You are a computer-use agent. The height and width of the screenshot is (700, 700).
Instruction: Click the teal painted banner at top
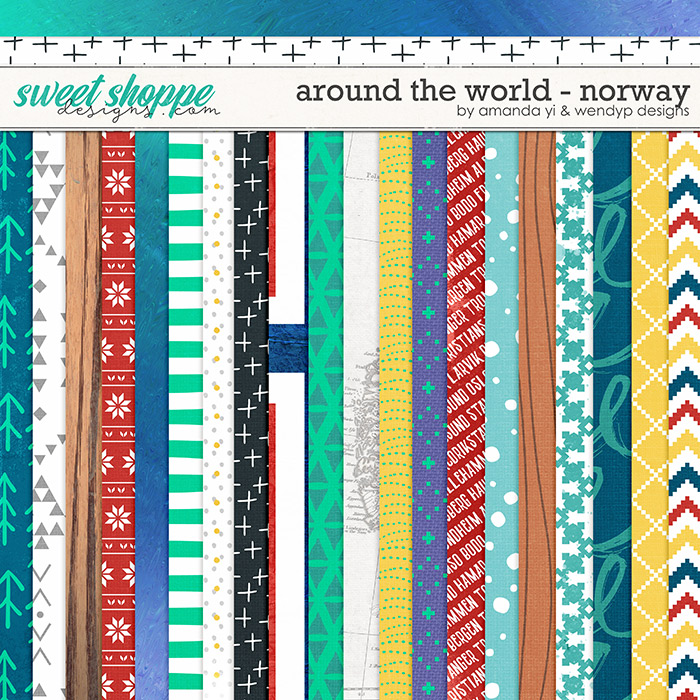pos(350,18)
